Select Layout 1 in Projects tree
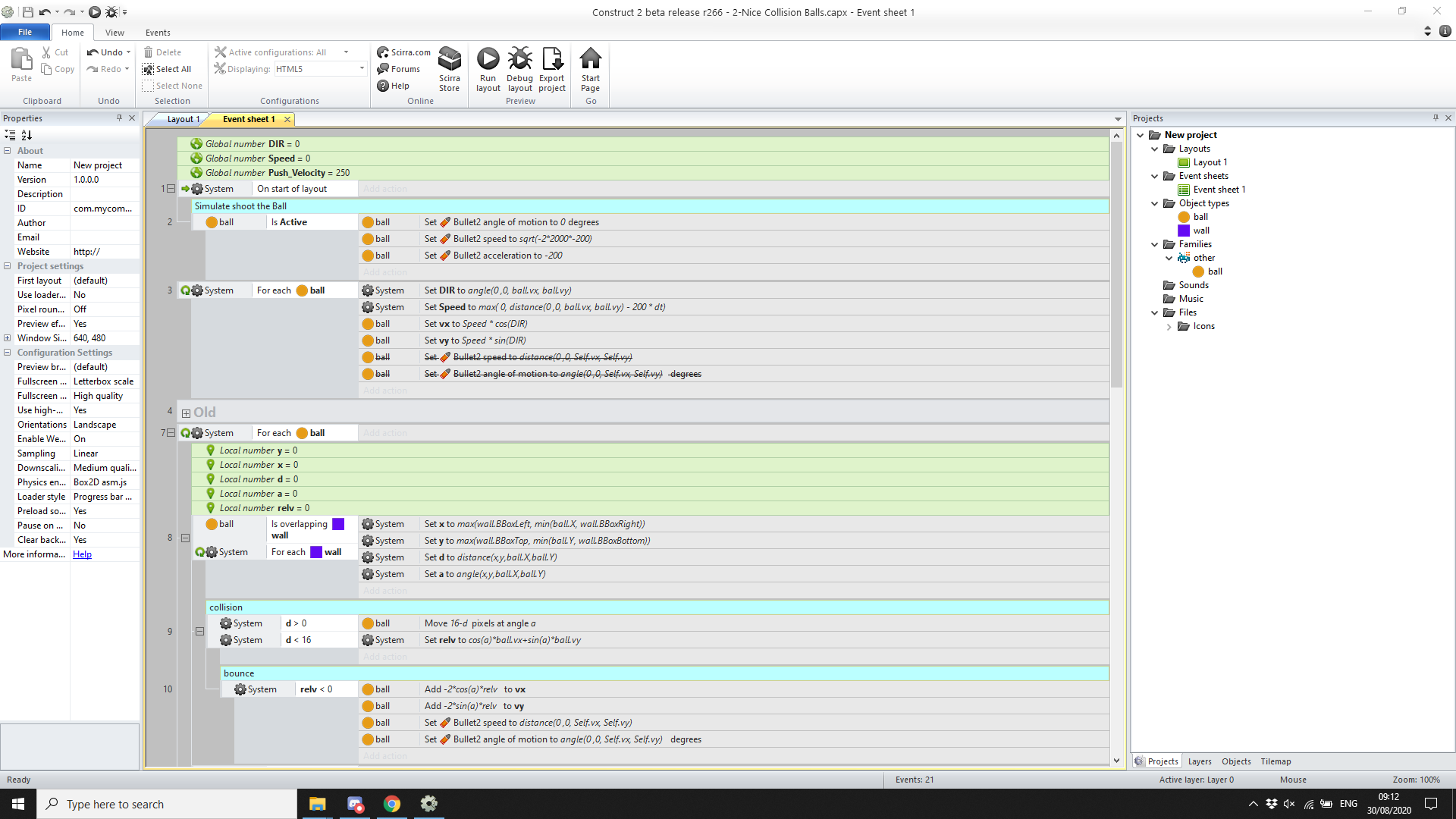This screenshot has height=819, width=1456. click(1210, 162)
